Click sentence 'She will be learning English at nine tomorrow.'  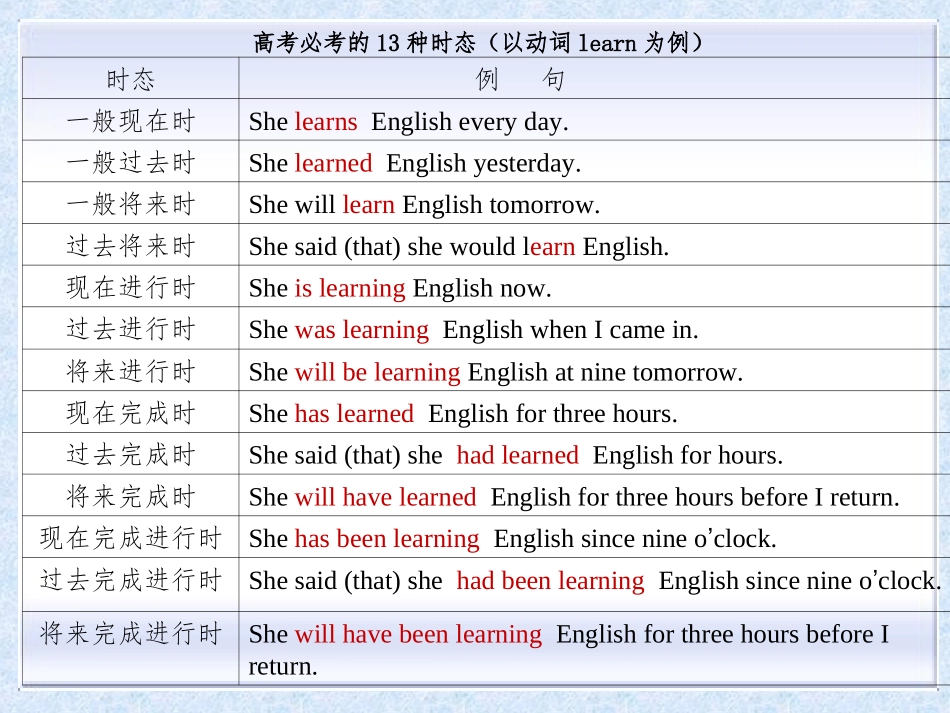click(496, 373)
